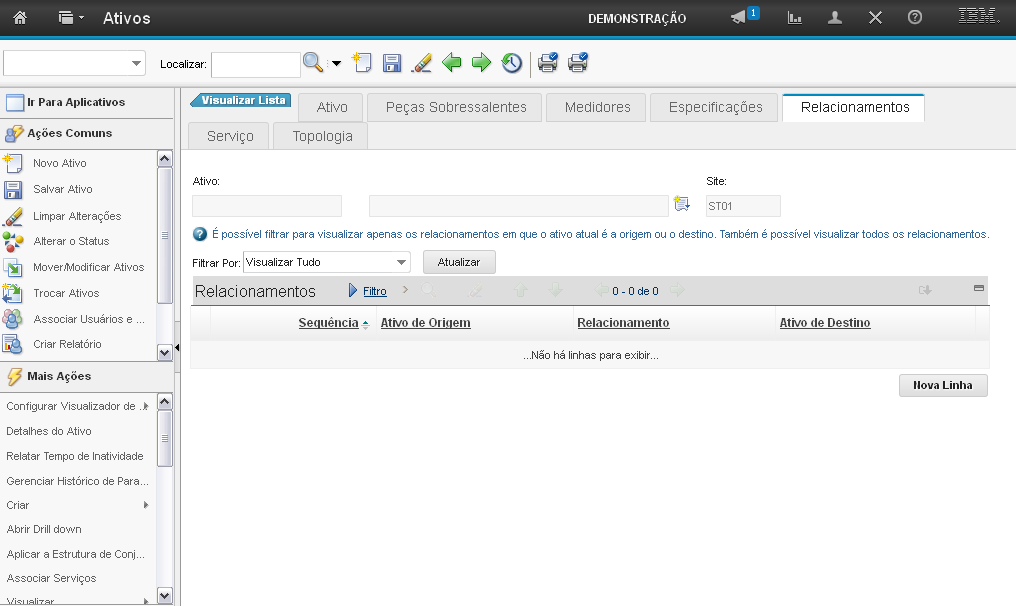
Task: Click the New Asset toolbar icon
Action: (x=362, y=64)
